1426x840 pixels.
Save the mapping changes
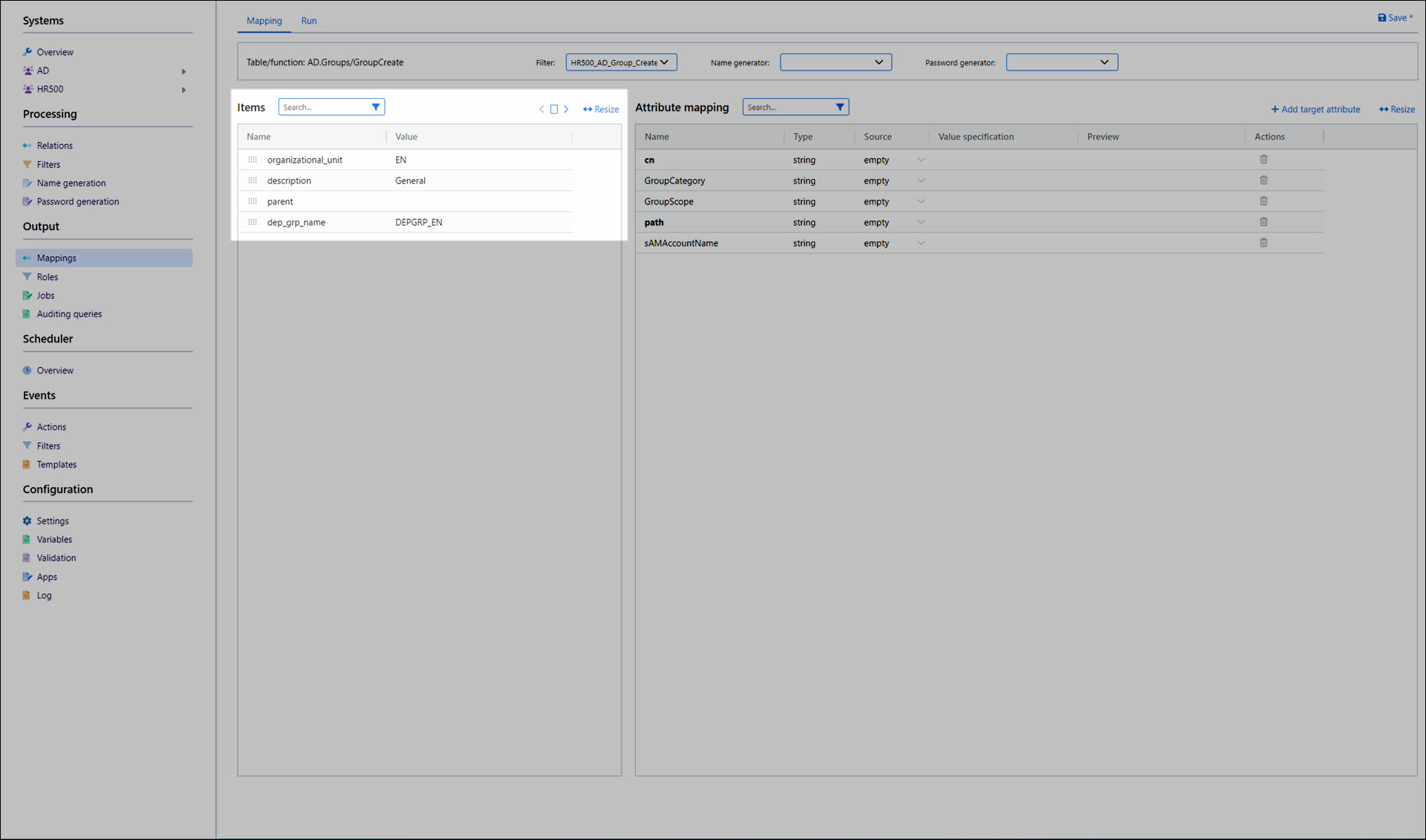coord(1395,18)
